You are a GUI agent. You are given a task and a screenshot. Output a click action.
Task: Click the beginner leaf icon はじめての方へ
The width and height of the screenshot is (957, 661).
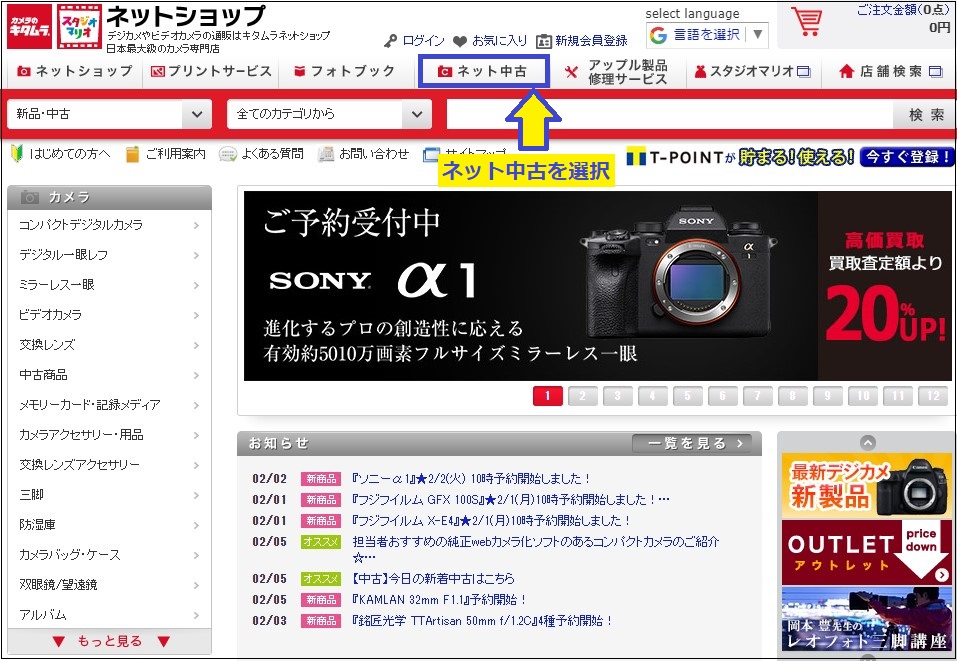(17, 153)
